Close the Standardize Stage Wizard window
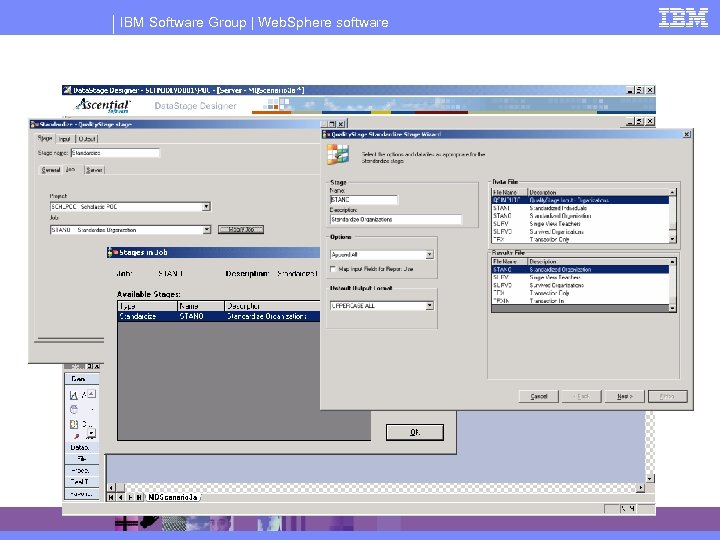The width and height of the screenshot is (720, 540). [x=686, y=134]
